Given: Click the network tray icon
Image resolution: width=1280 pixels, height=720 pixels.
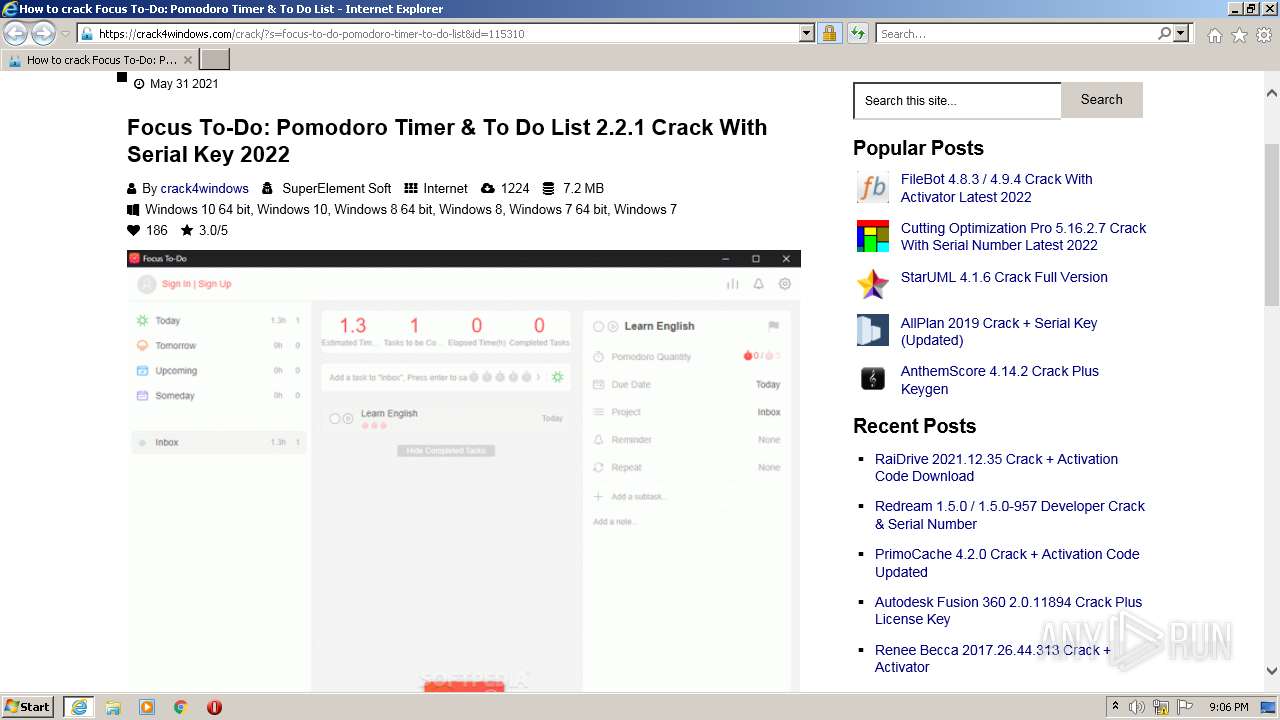Looking at the screenshot, I should pos(1161,707).
